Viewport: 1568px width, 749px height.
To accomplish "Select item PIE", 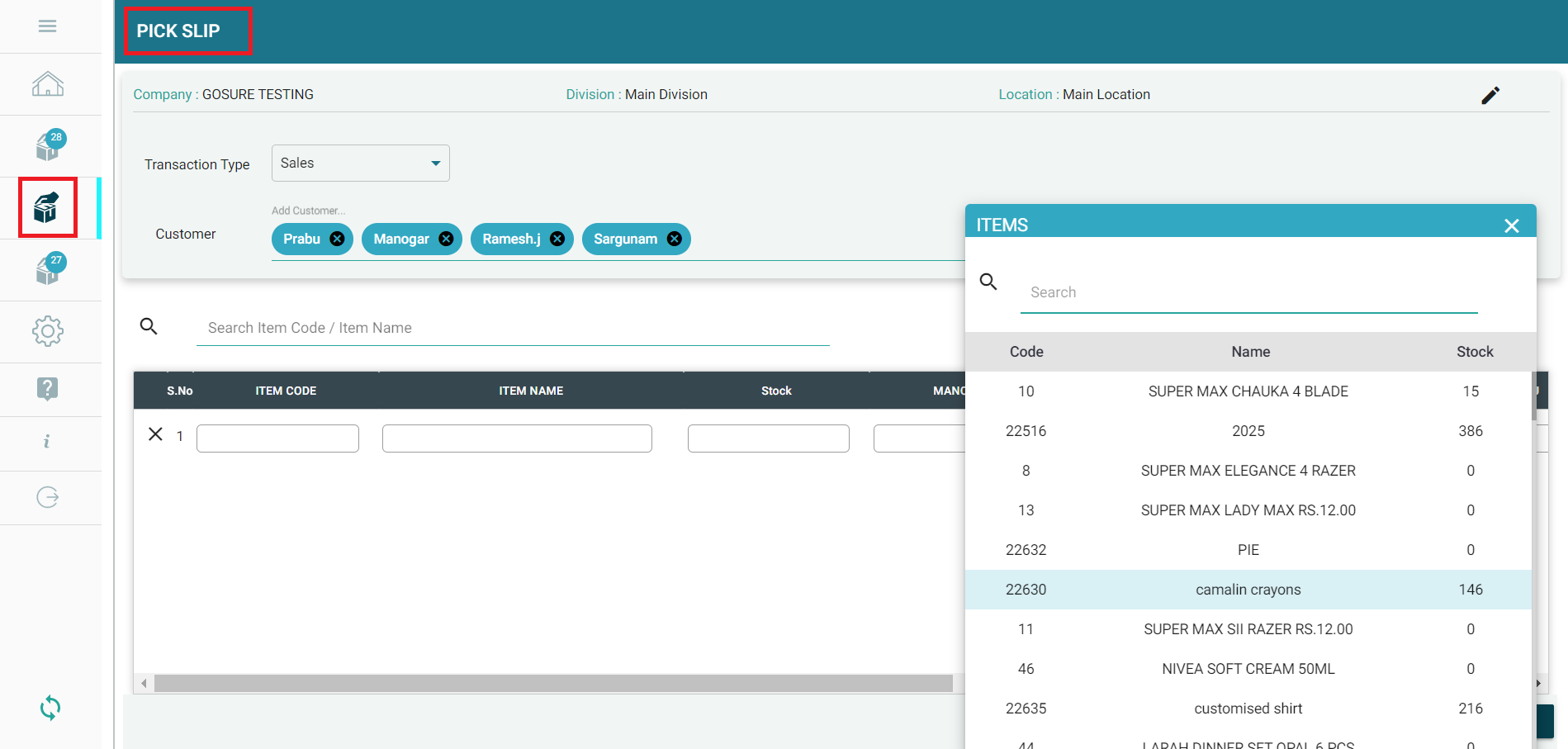I will (x=1248, y=550).
